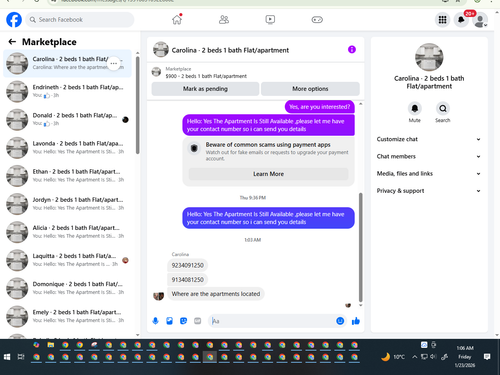Record a voice clip microphone icon

(155, 321)
